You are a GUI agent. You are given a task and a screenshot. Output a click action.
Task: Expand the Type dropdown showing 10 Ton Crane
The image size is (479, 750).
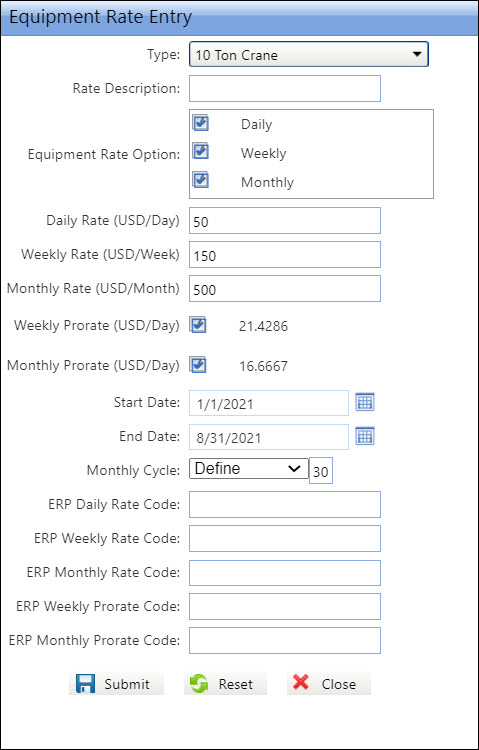pos(309,55)
